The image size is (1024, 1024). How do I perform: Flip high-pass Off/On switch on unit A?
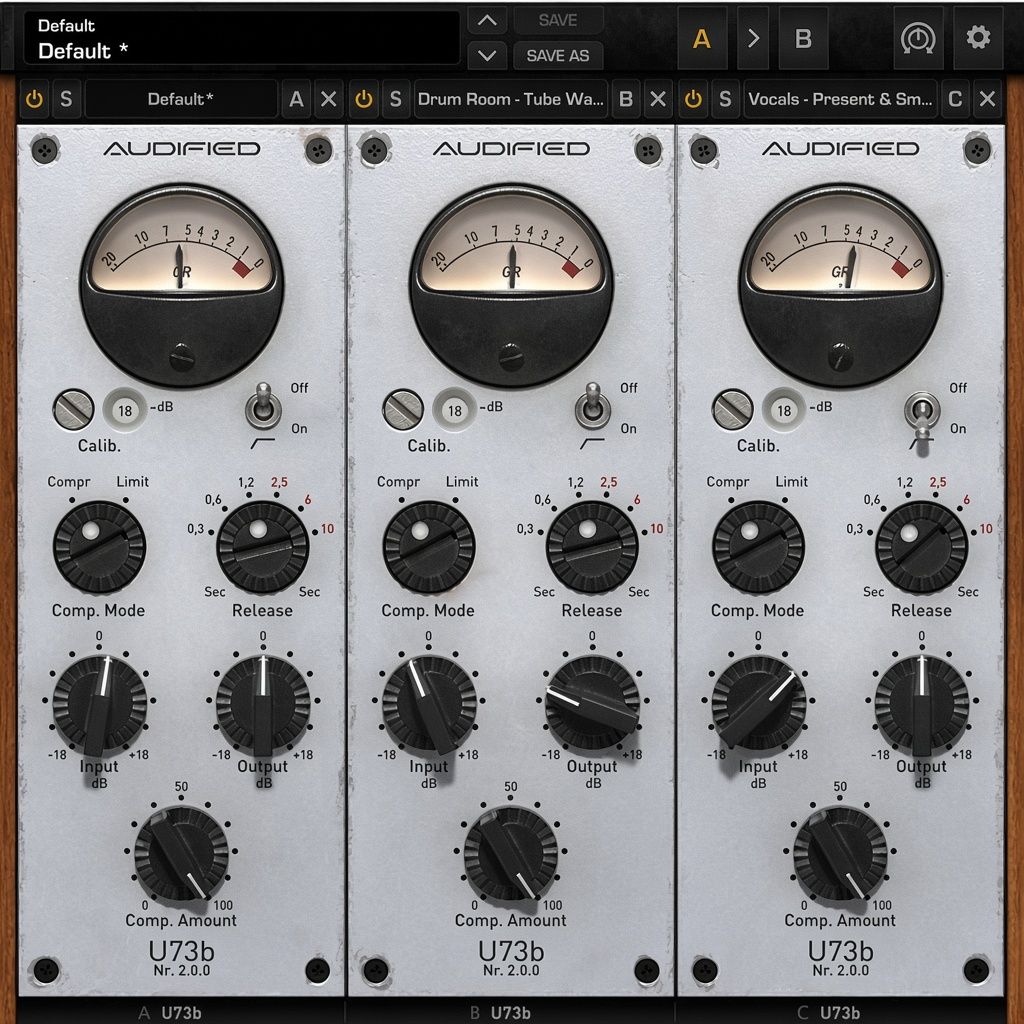(263, 407)
